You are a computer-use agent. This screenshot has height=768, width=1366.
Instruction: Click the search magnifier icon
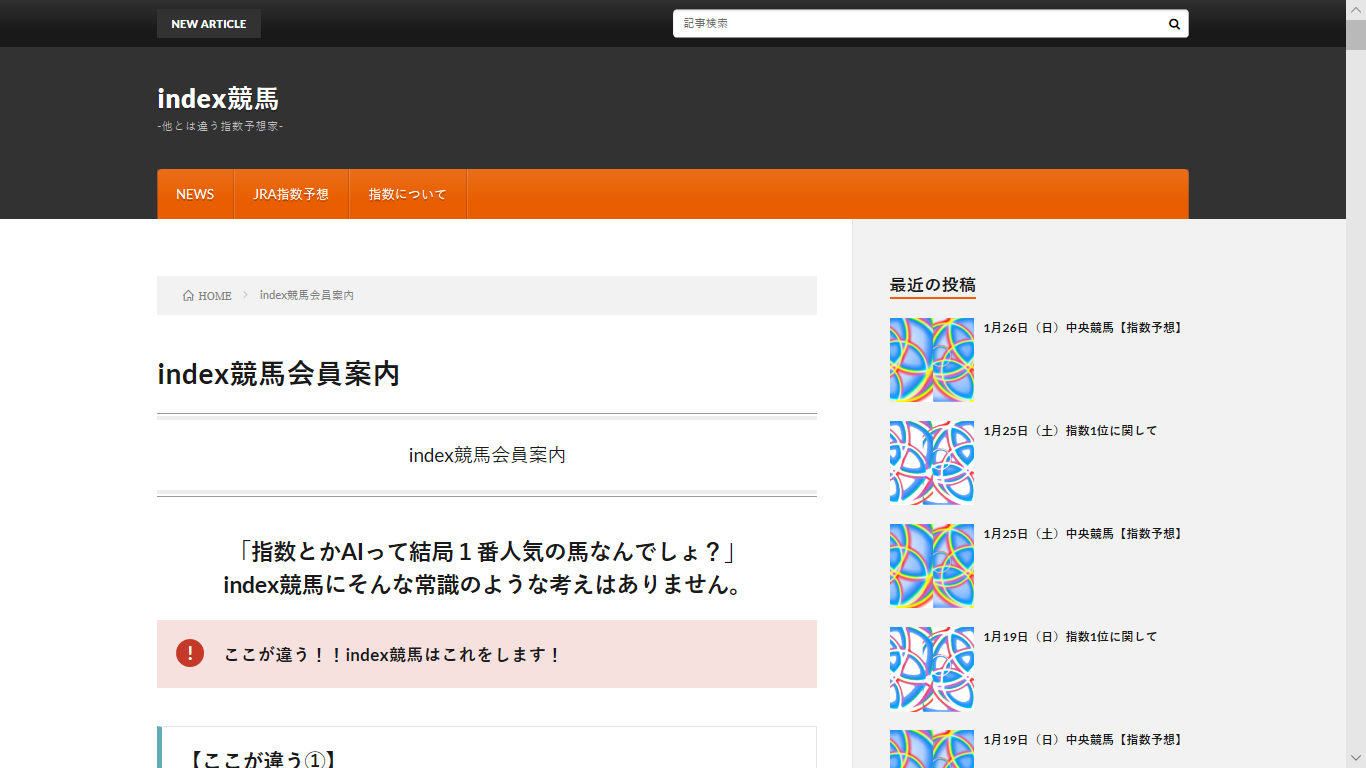1174,24
